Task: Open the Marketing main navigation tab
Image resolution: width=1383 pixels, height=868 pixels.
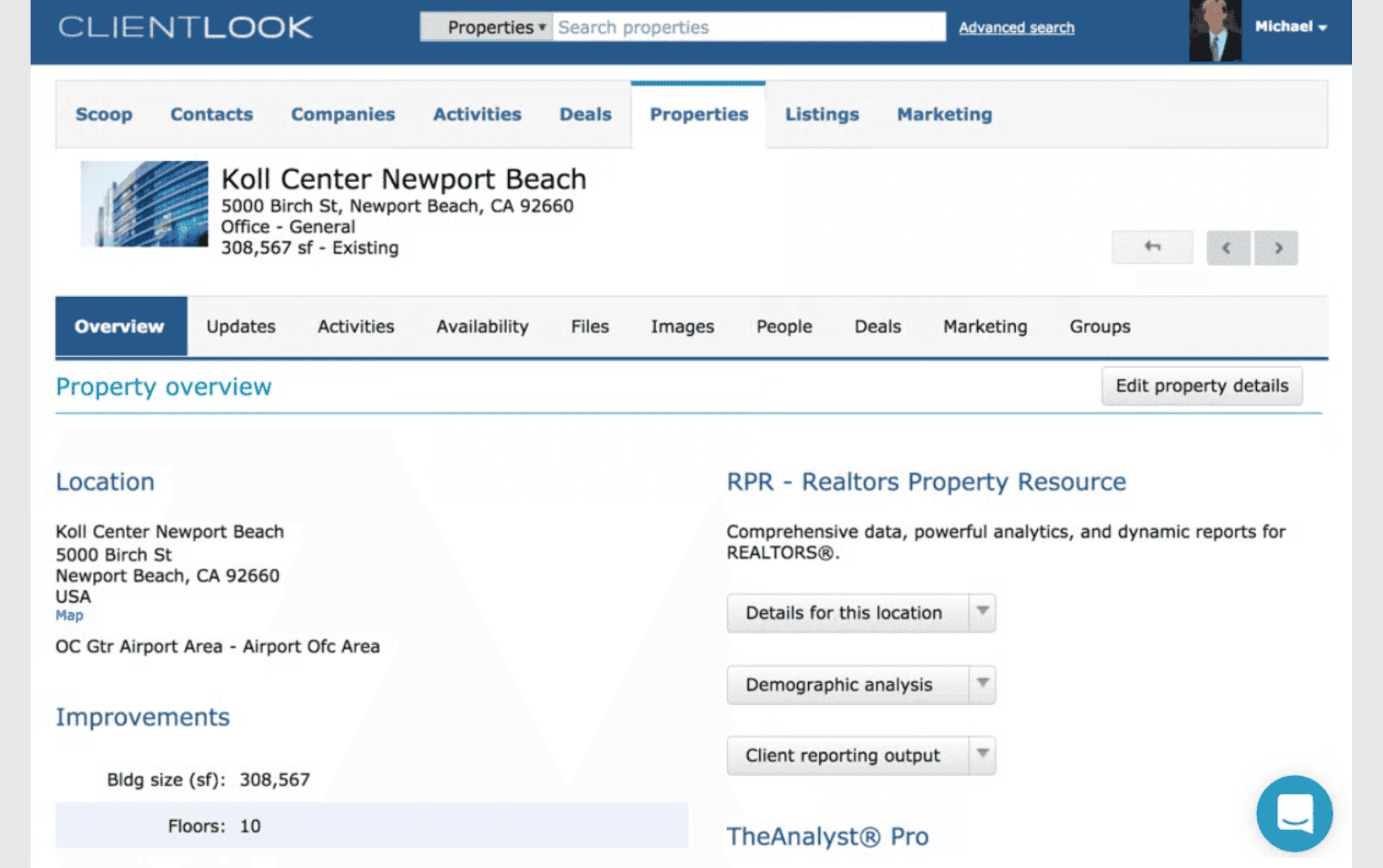Action: 944,114
